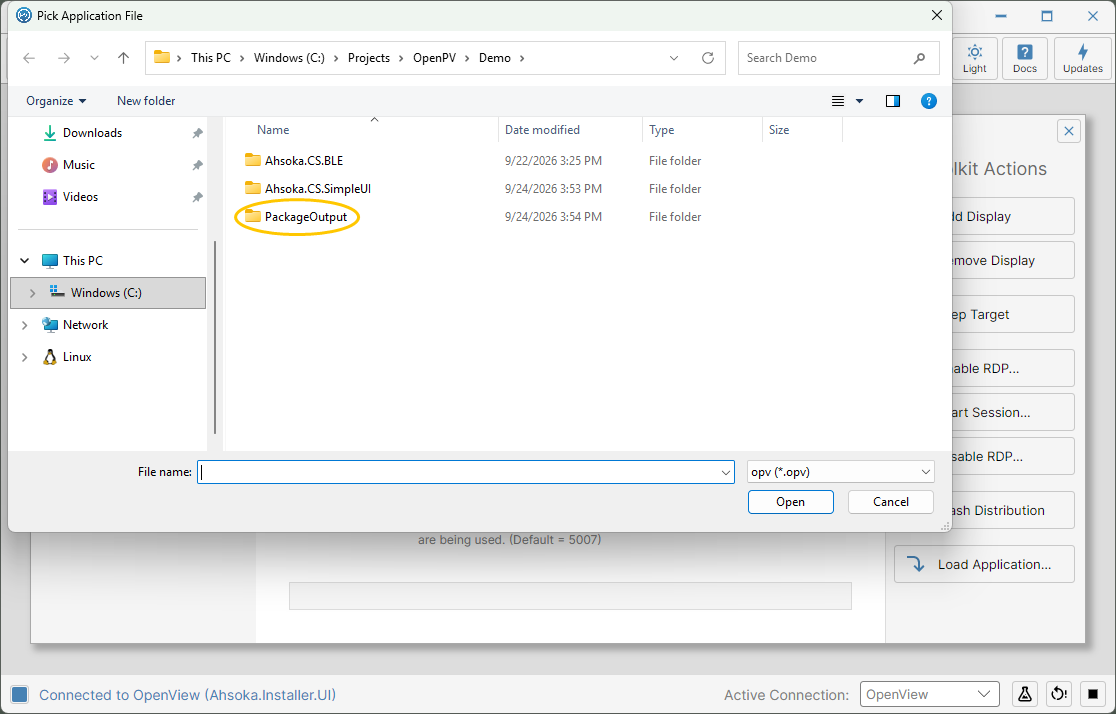Close the Toolkit Actions panel

[x=1068, y=131]
